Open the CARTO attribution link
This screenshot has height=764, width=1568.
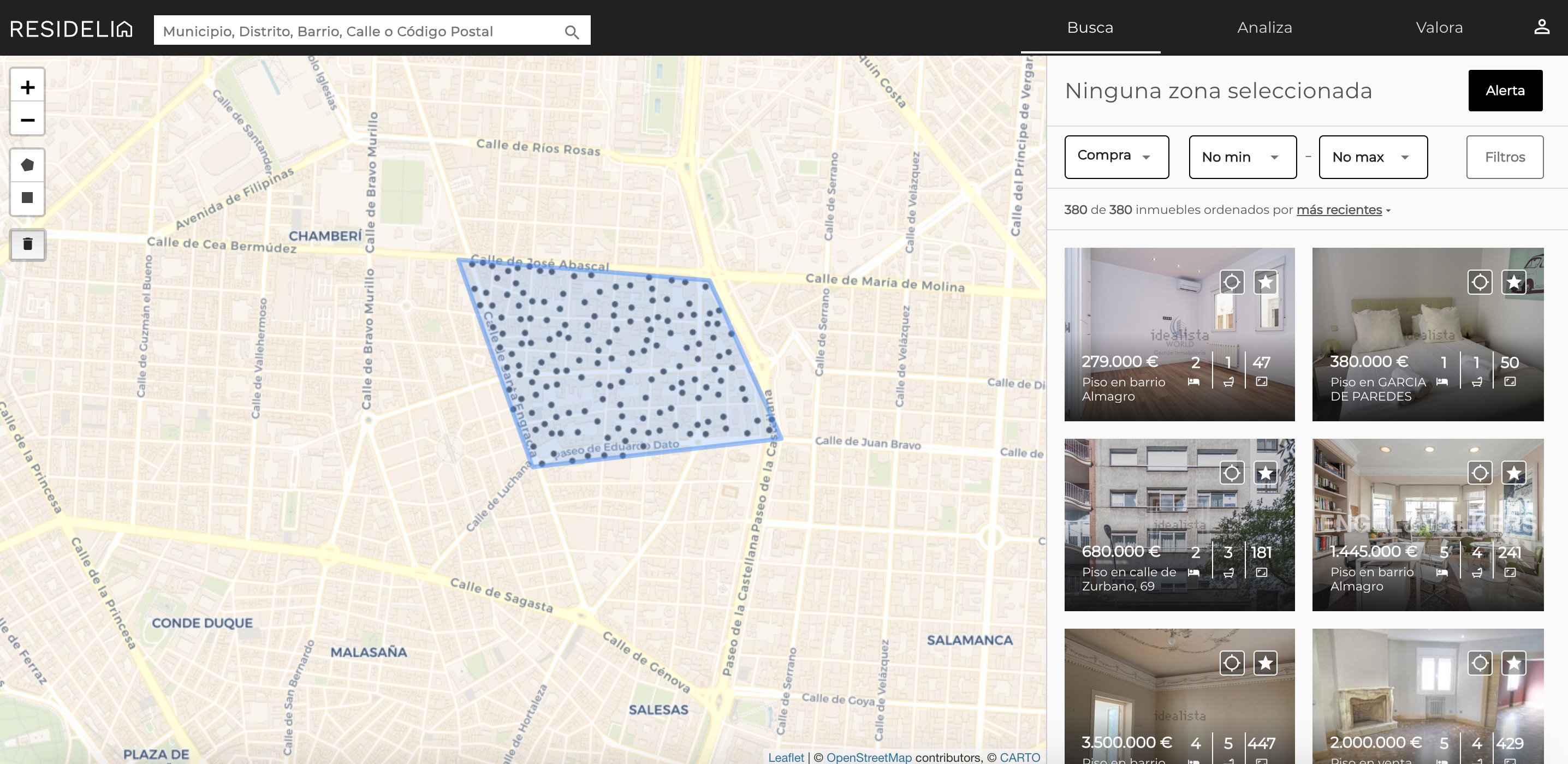(1019, 757)
